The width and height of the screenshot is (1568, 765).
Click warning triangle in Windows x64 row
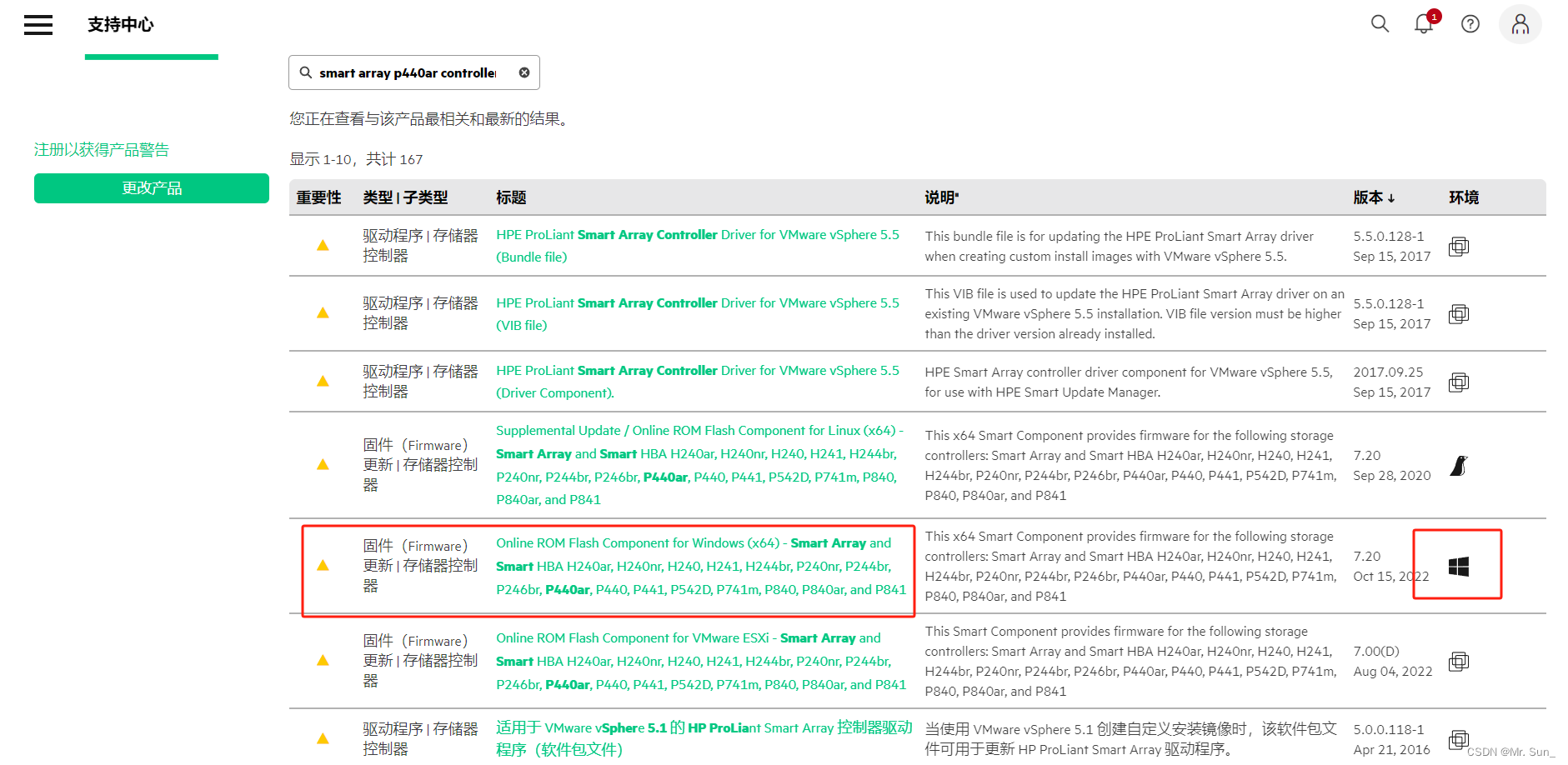(x=323, y=566)
